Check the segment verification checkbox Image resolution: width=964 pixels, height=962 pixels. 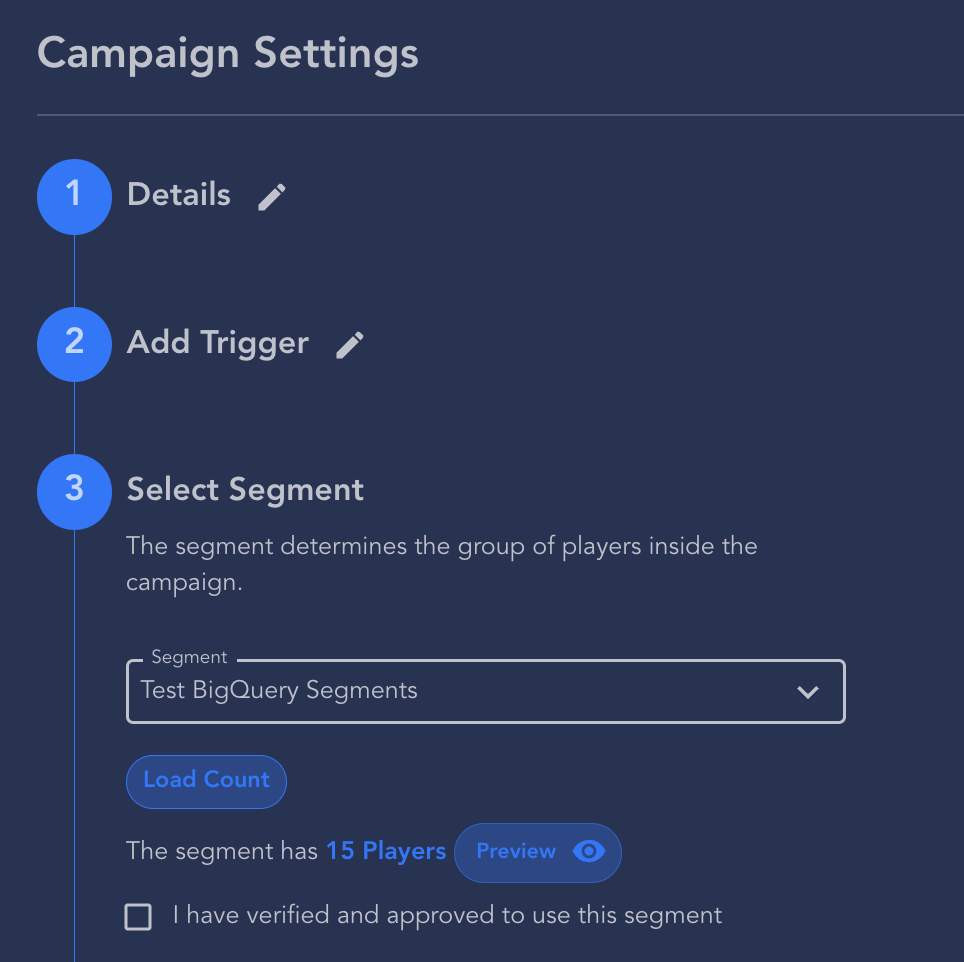click(x=138, y=917)
